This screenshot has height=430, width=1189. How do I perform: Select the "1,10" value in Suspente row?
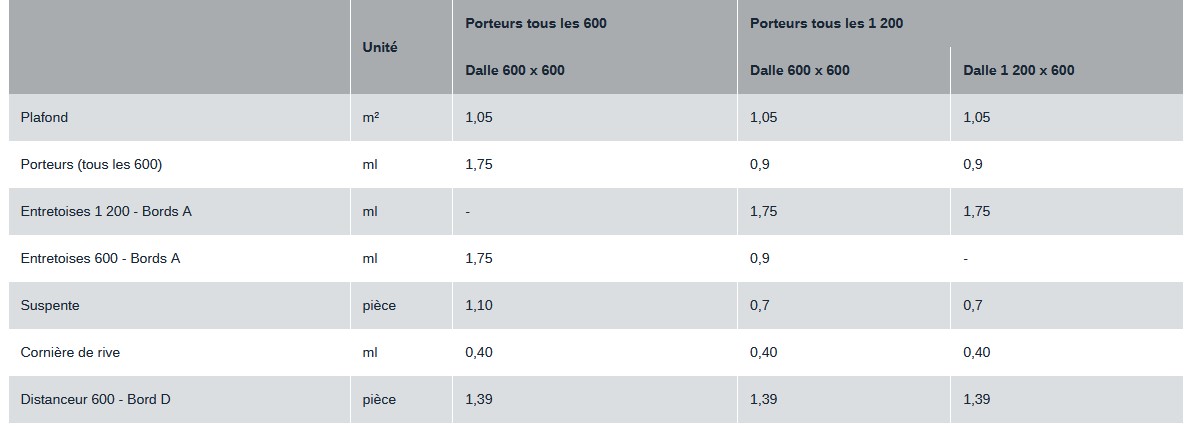[x=479, y=305]
